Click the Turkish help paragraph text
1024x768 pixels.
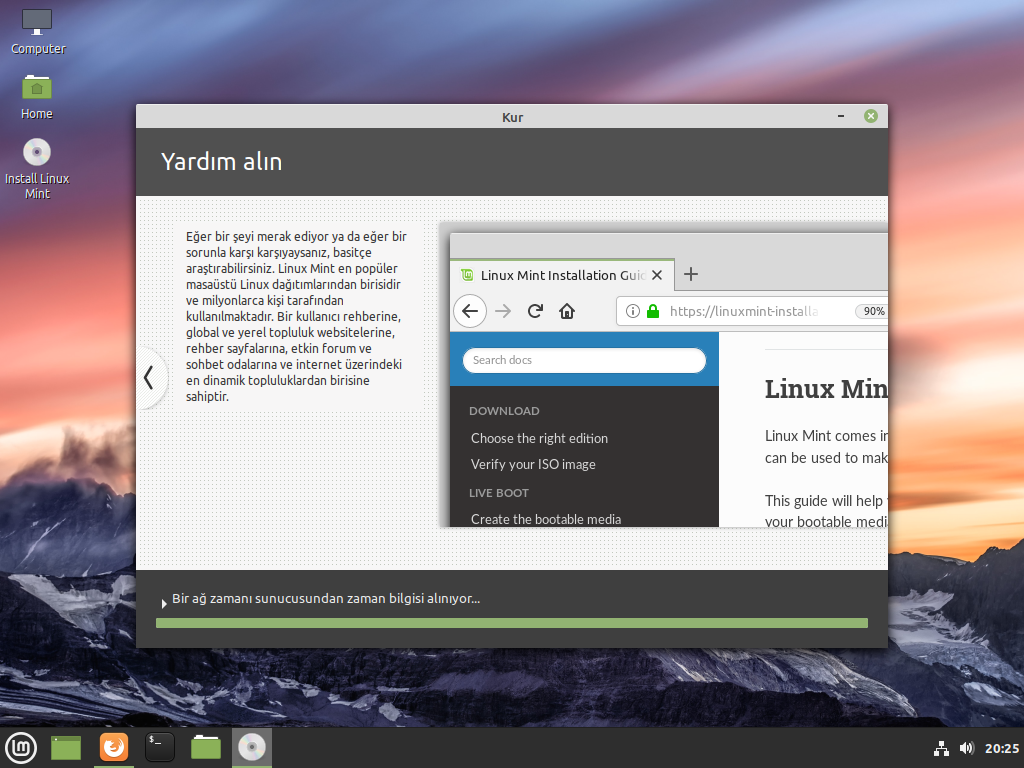[x=295, y=316]
